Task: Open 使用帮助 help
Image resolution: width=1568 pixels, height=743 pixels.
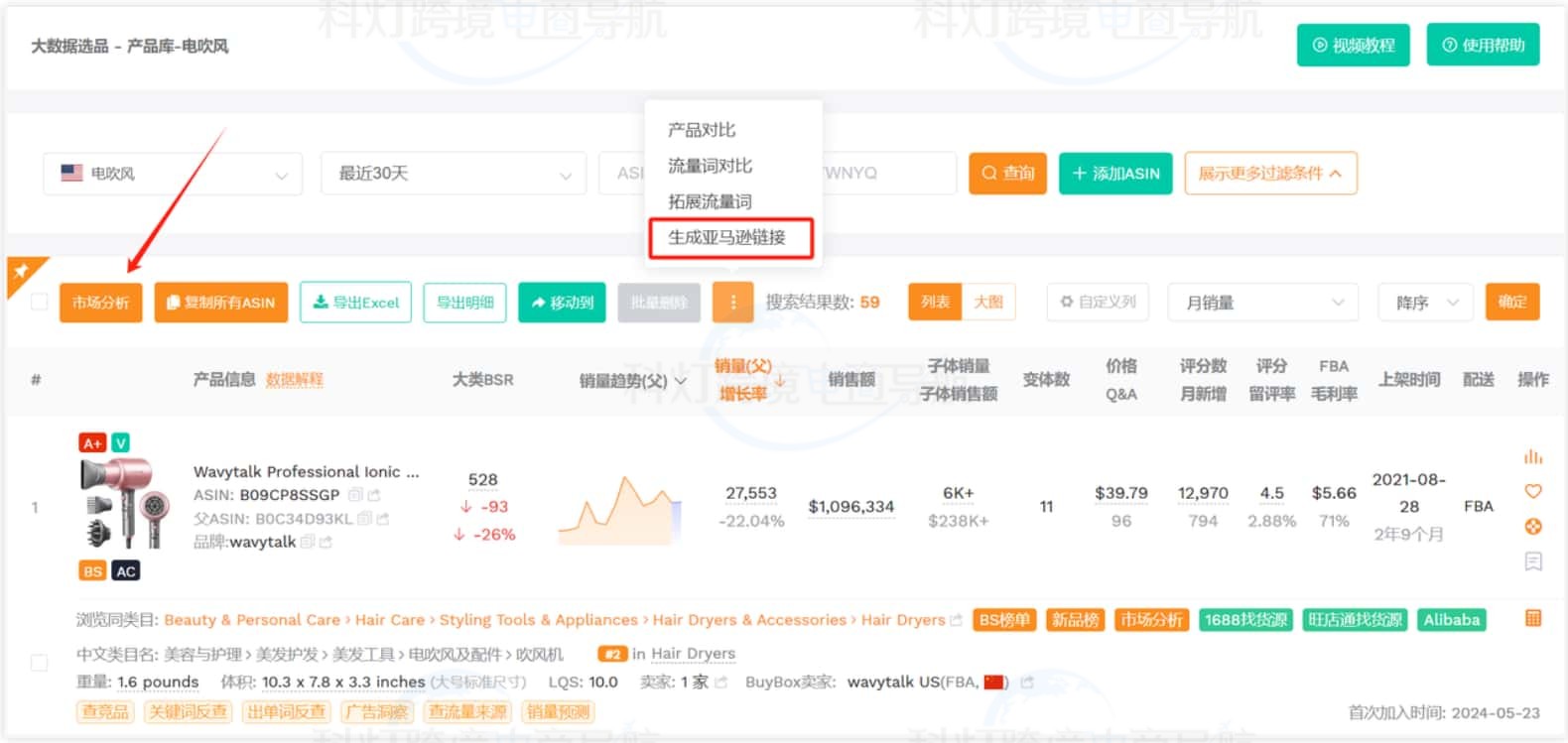Action: coord(1484,45)
